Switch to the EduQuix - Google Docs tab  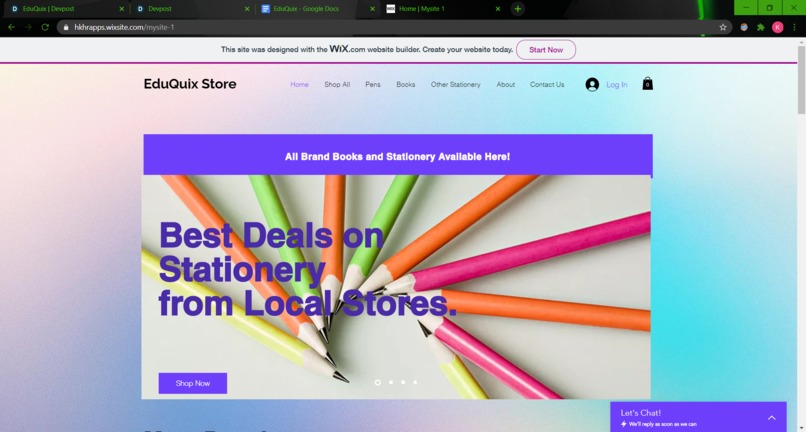click(318, 9)
